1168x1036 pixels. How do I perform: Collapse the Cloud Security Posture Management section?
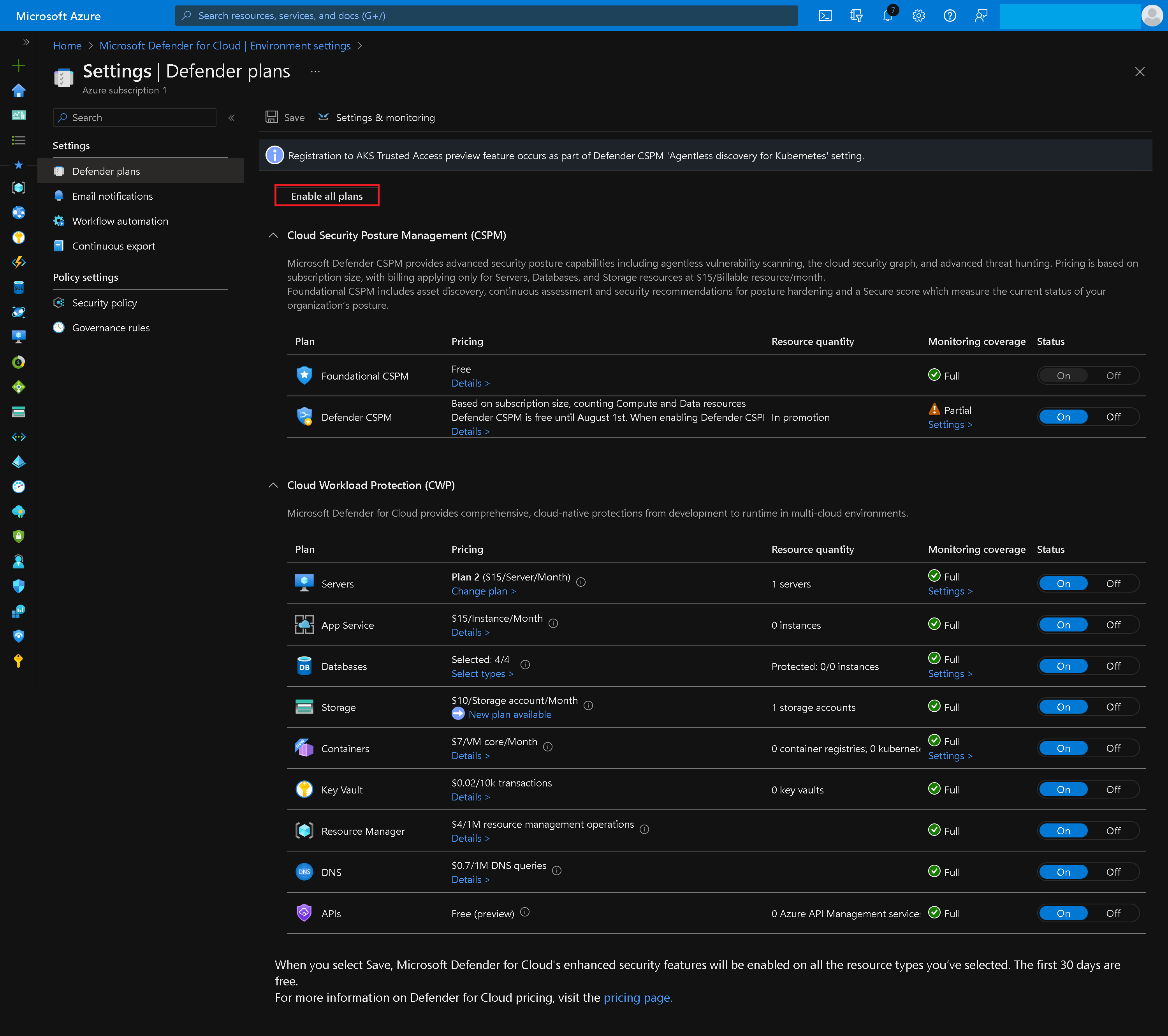(x=273, y=236)
